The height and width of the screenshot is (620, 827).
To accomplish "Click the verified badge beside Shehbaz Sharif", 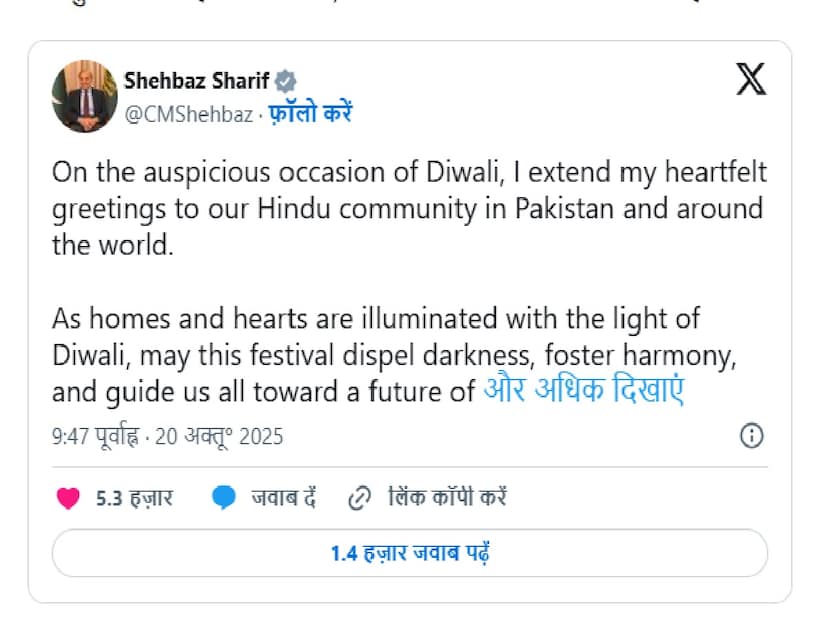I will pos(285,81).
